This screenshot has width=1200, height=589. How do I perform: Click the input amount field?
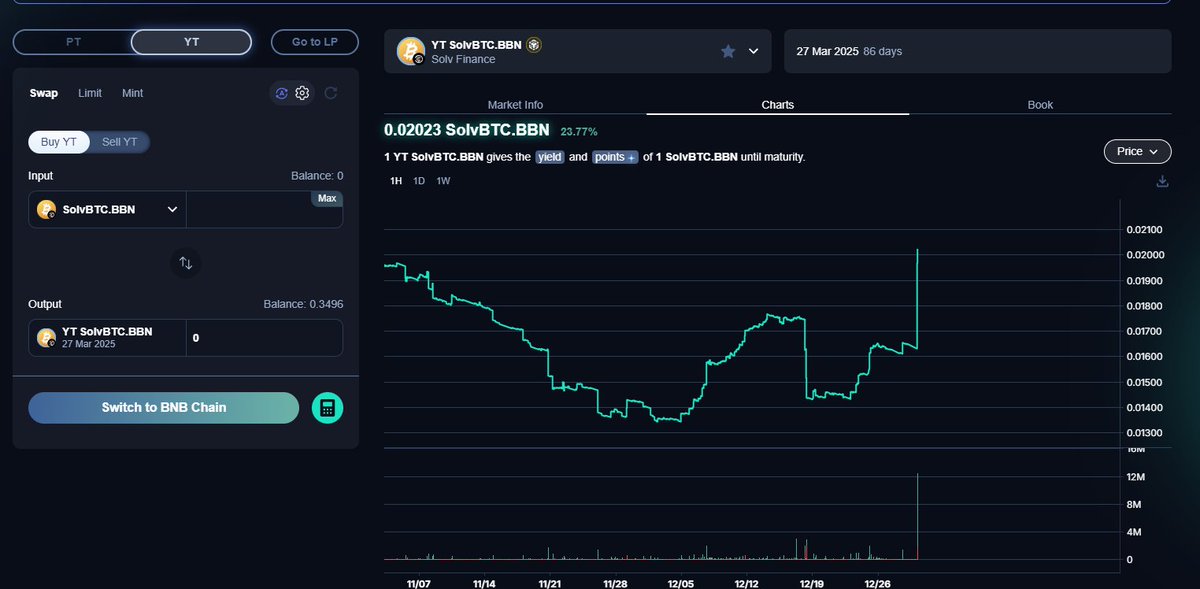pos(264,210)
